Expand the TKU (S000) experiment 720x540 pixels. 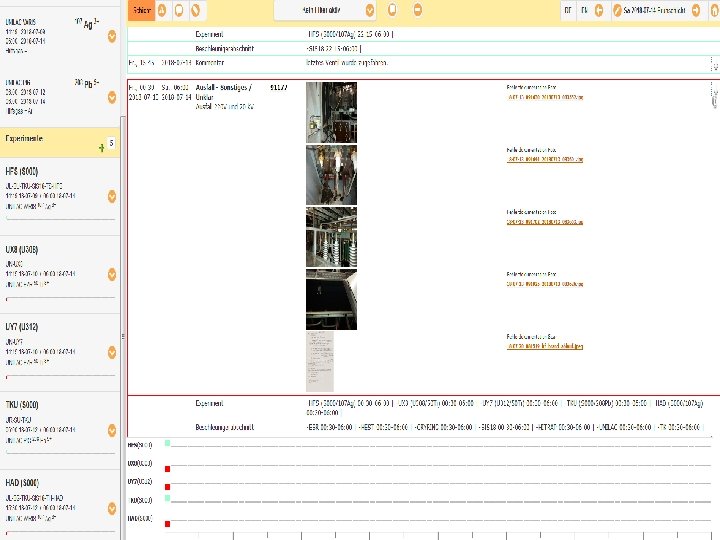112,431
